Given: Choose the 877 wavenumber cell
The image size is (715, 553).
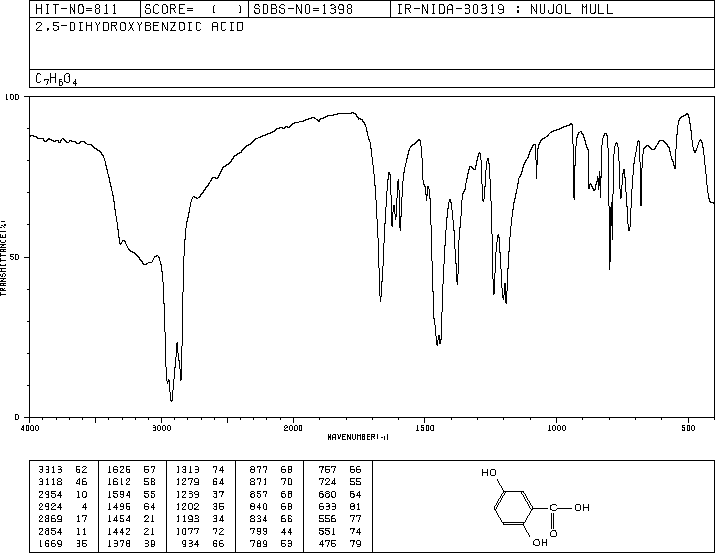Looking at the screenshot, I should (x=259, y=470).
